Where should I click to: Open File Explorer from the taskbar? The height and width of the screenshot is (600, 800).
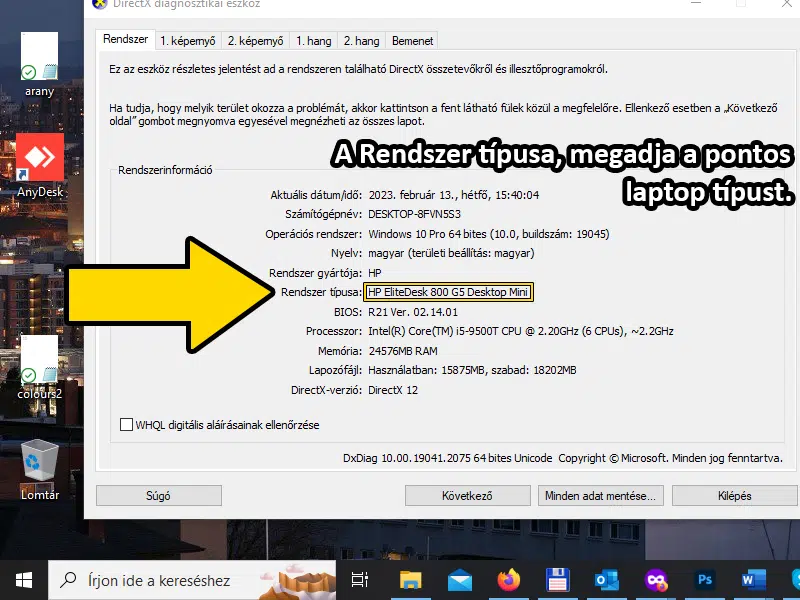point(411,580)
